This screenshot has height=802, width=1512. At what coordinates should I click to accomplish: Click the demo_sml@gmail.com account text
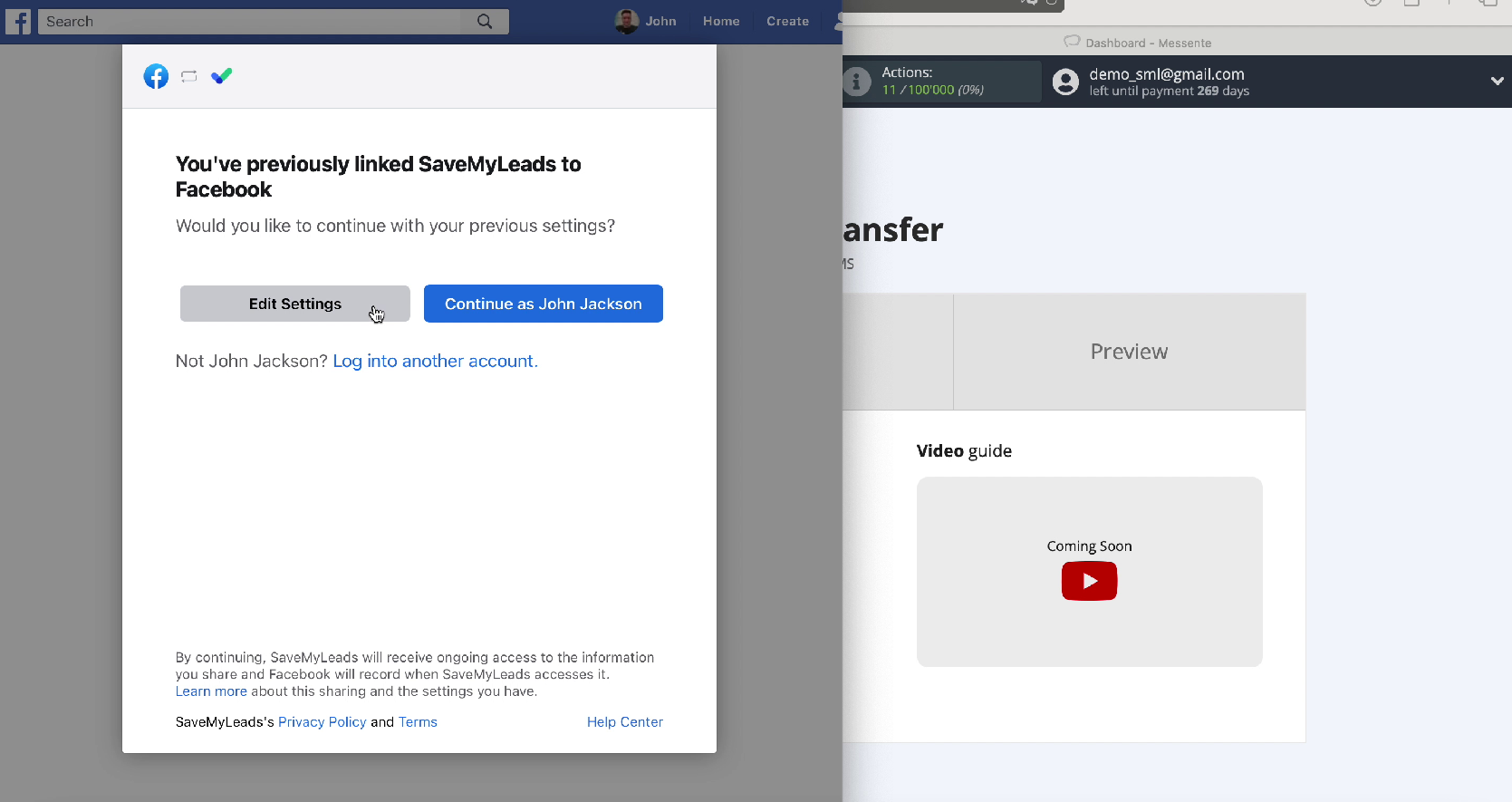1167,74
